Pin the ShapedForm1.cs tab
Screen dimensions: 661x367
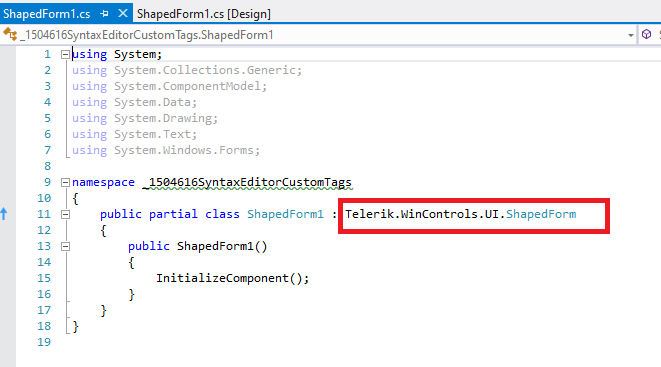click(x=104, y=14)
